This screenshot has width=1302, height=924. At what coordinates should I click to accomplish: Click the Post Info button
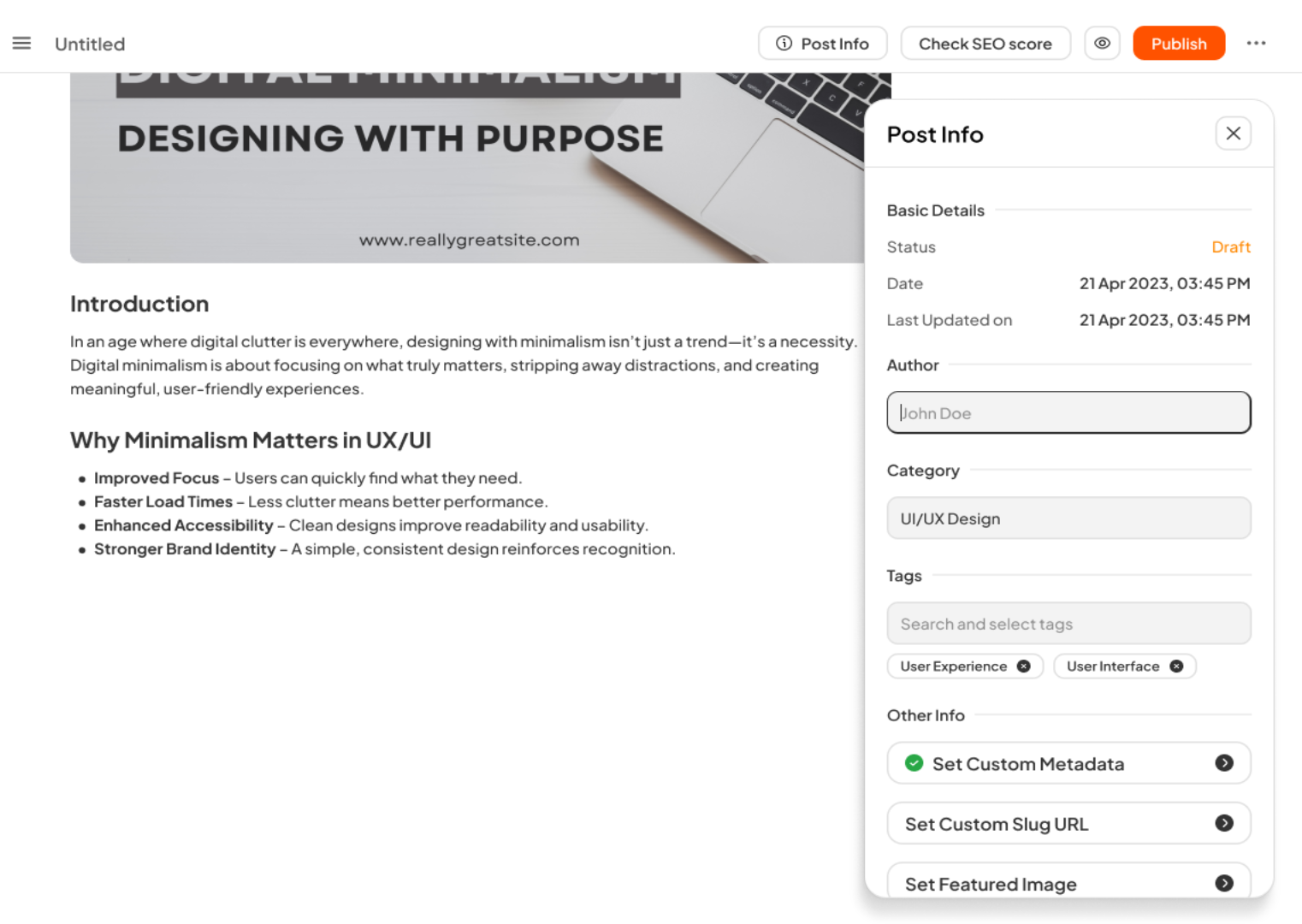pos(822,44)
